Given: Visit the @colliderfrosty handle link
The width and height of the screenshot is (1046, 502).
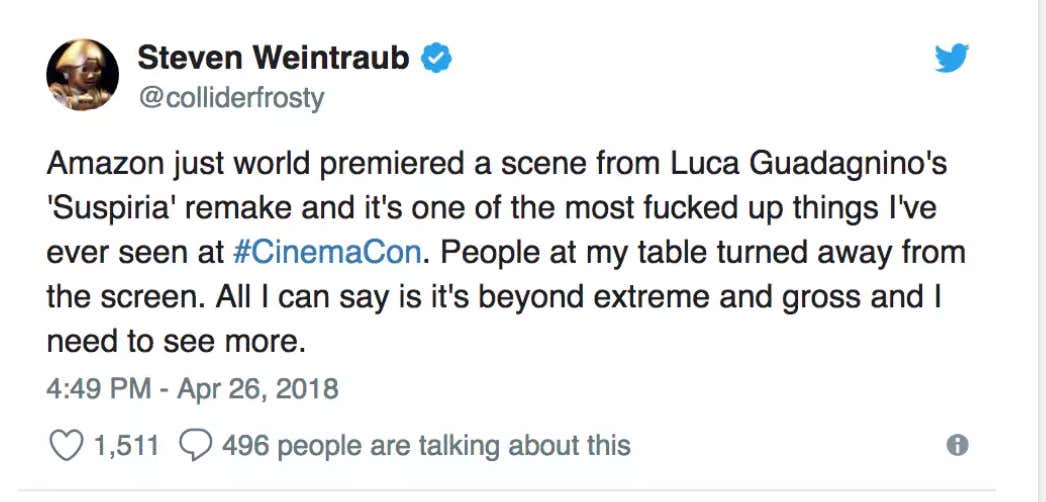Looking at the screenshot, I should (x=230, y=99).
